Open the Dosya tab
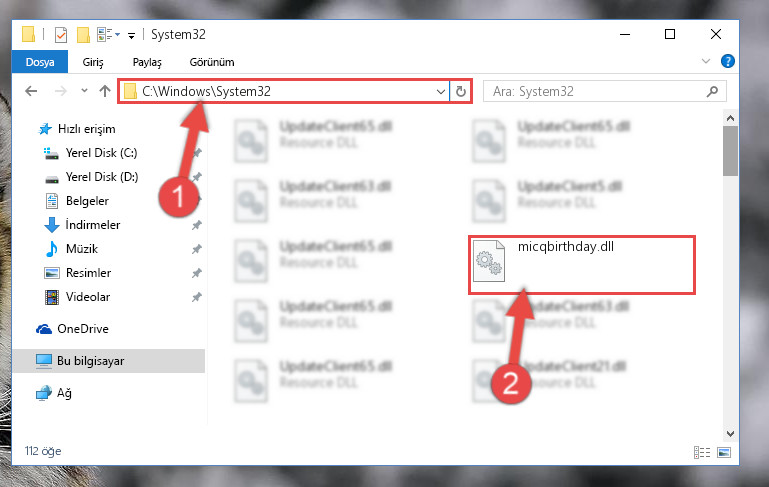 40,62
